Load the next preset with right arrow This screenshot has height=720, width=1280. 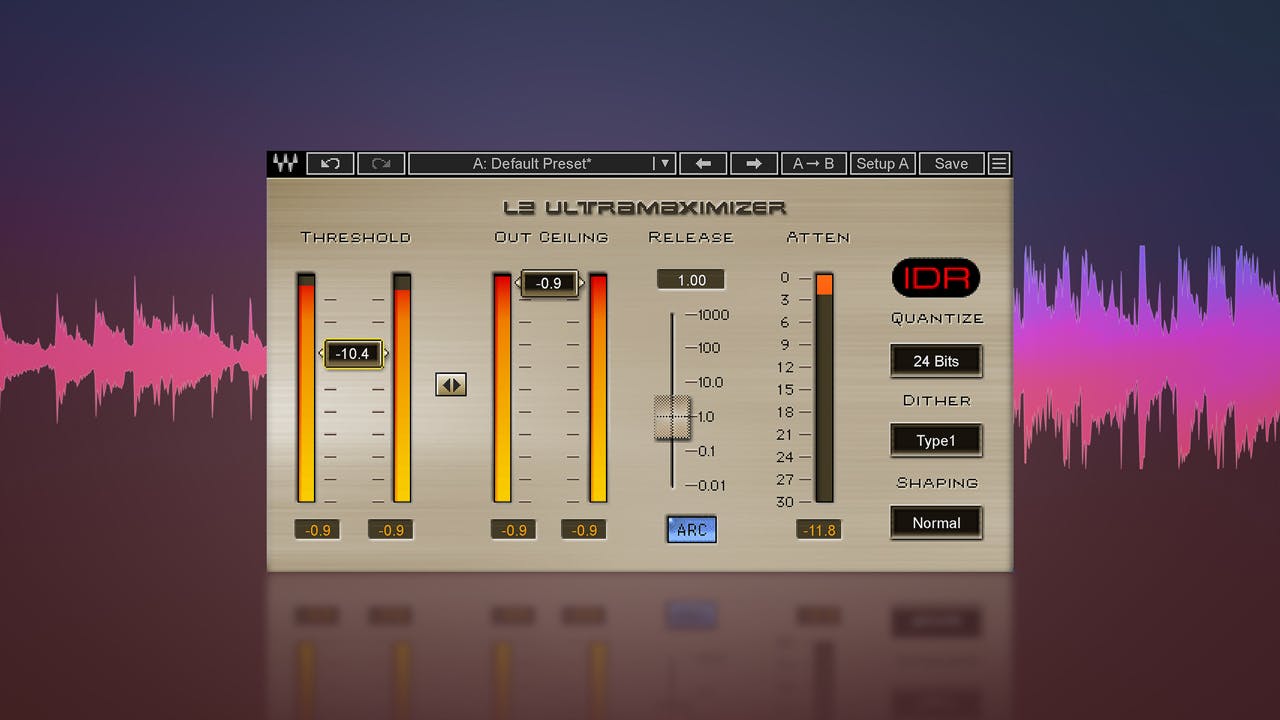[x=754, y=164]
